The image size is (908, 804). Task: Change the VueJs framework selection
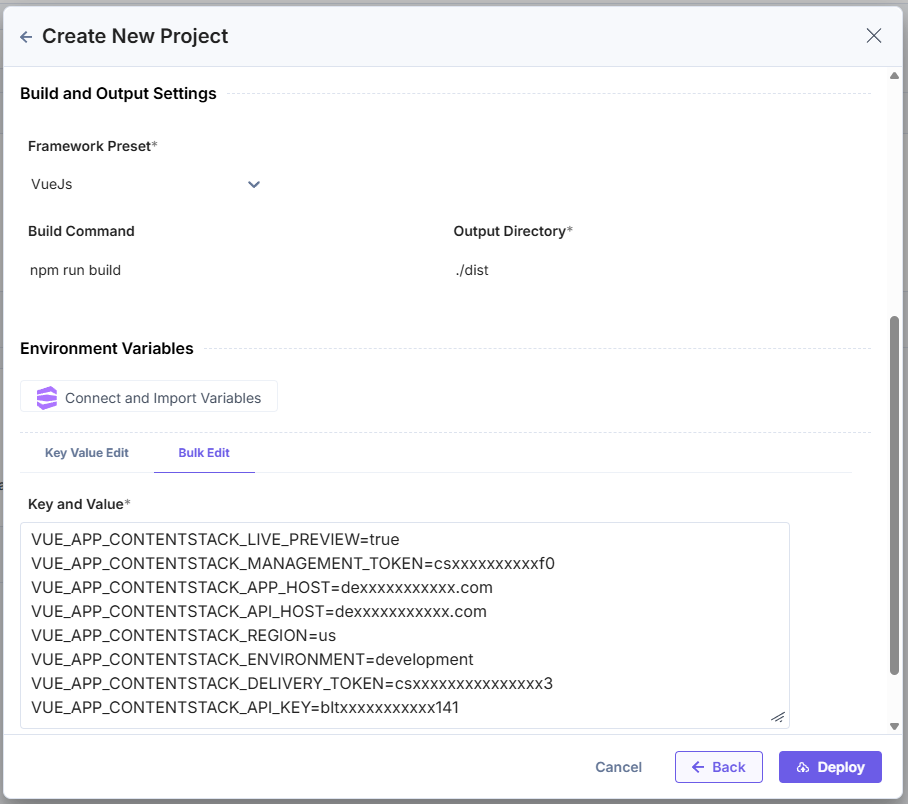(146, 184)
